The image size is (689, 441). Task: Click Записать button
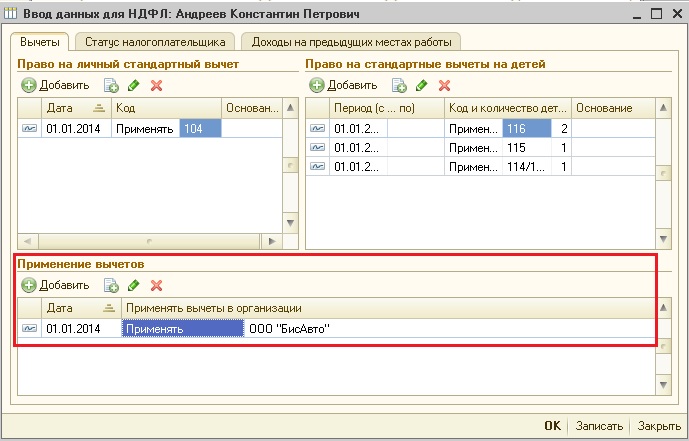point(599,426)
